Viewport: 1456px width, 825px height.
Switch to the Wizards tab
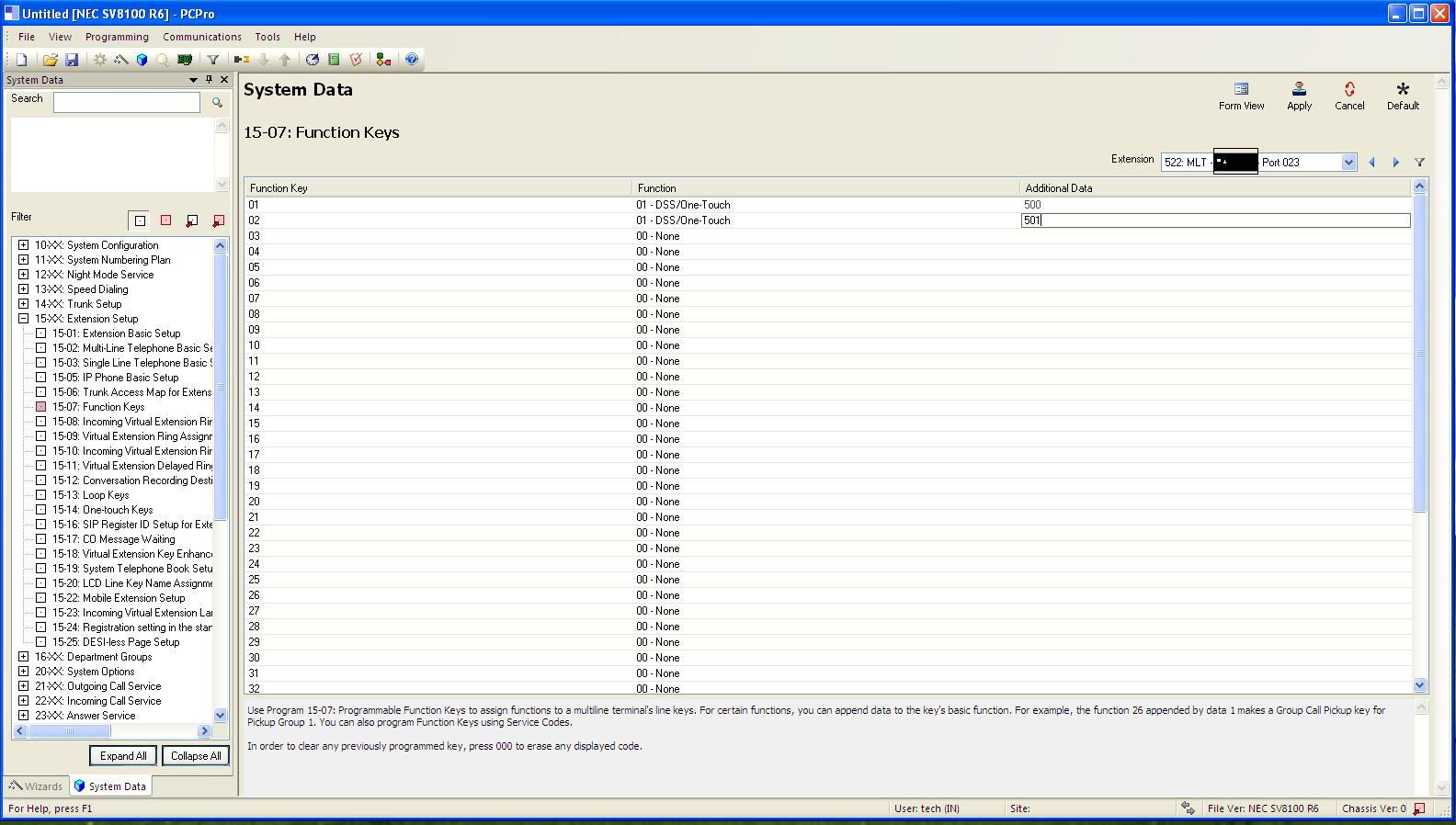[36, 786]
